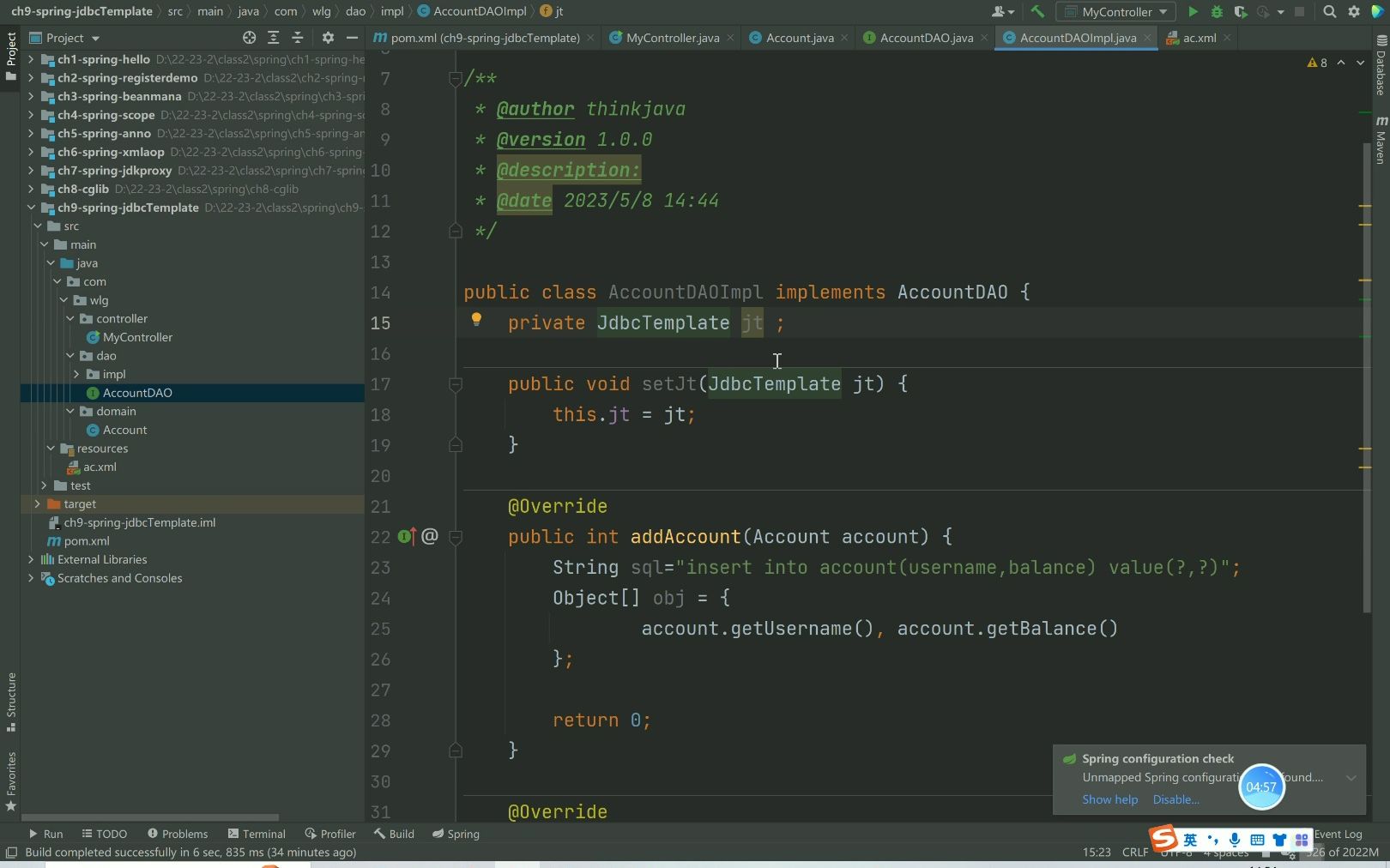This screenshot has width=1390, height=868.
Task: Hide the Project panel with minus icon
Action: pyautogui.click(x=352, y=38)
